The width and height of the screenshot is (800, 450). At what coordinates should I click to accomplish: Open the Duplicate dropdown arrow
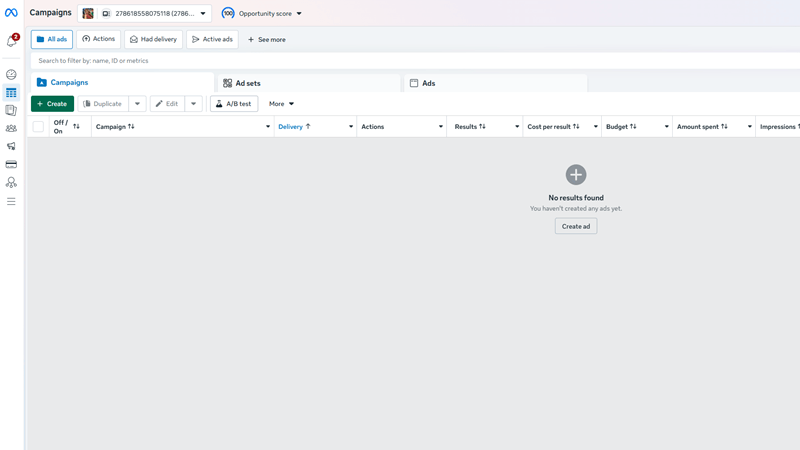pyautogui.click(x=137, y=104)
